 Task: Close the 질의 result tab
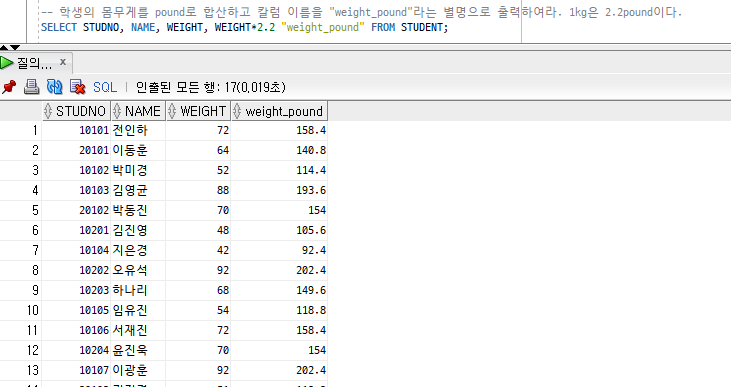click(x=63, y=62)
